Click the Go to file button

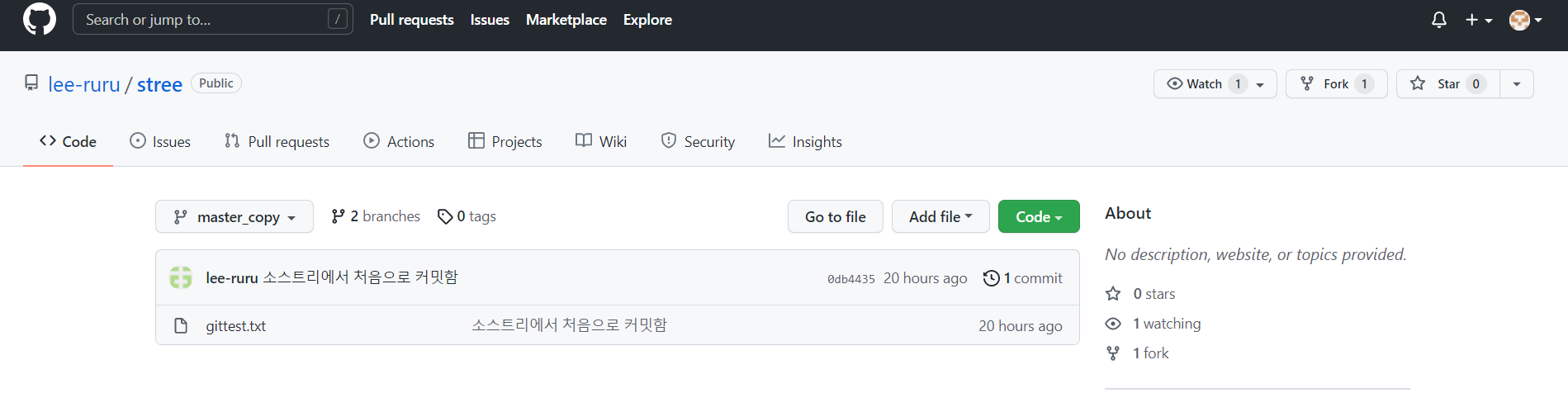(x=836, y=216)
